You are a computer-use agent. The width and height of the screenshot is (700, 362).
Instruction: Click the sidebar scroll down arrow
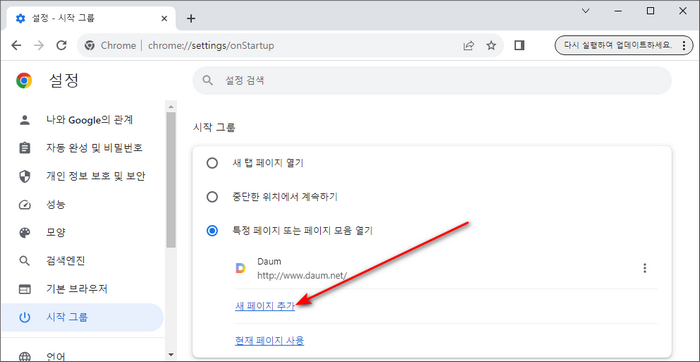171,355
